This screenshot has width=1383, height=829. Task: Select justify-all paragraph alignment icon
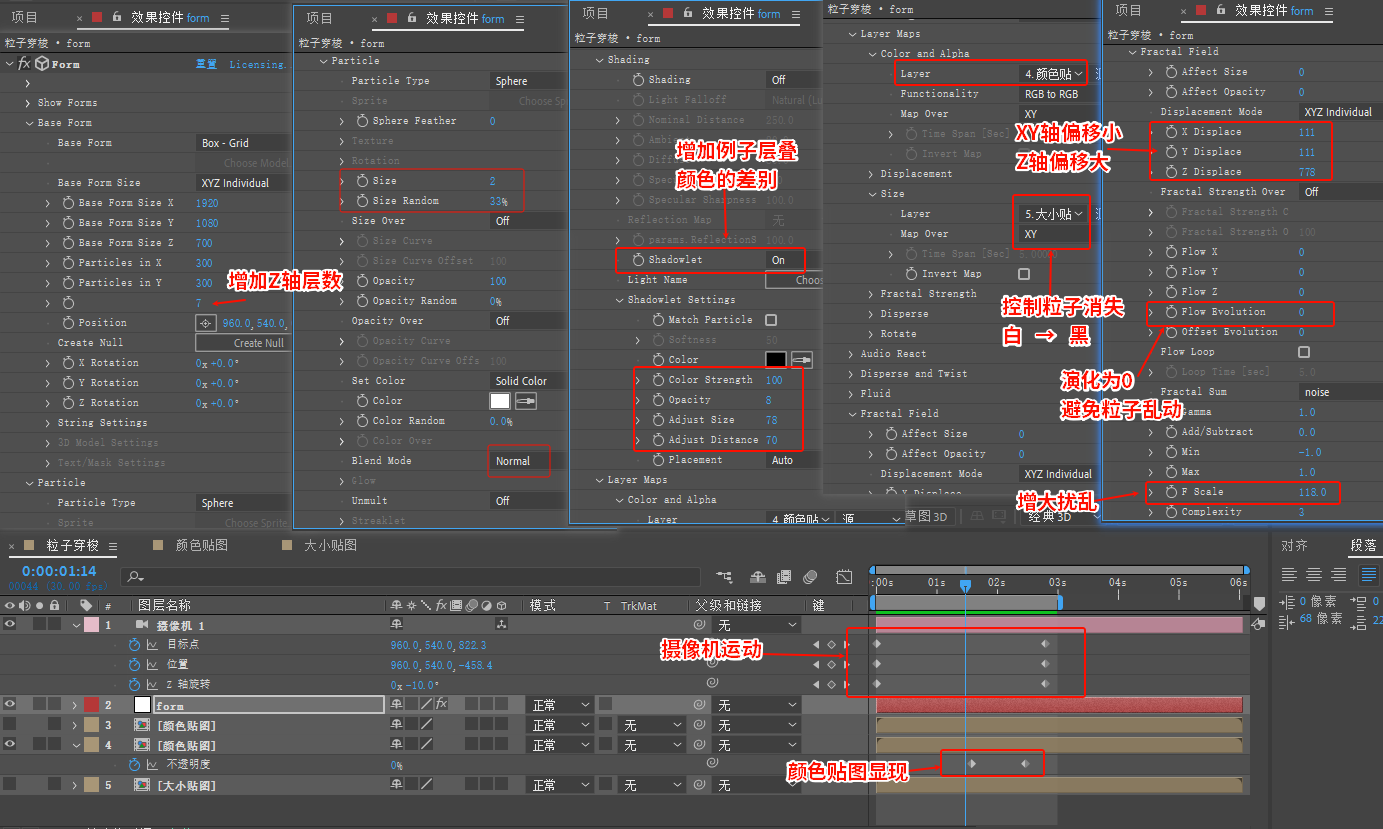pos(1368,575)
